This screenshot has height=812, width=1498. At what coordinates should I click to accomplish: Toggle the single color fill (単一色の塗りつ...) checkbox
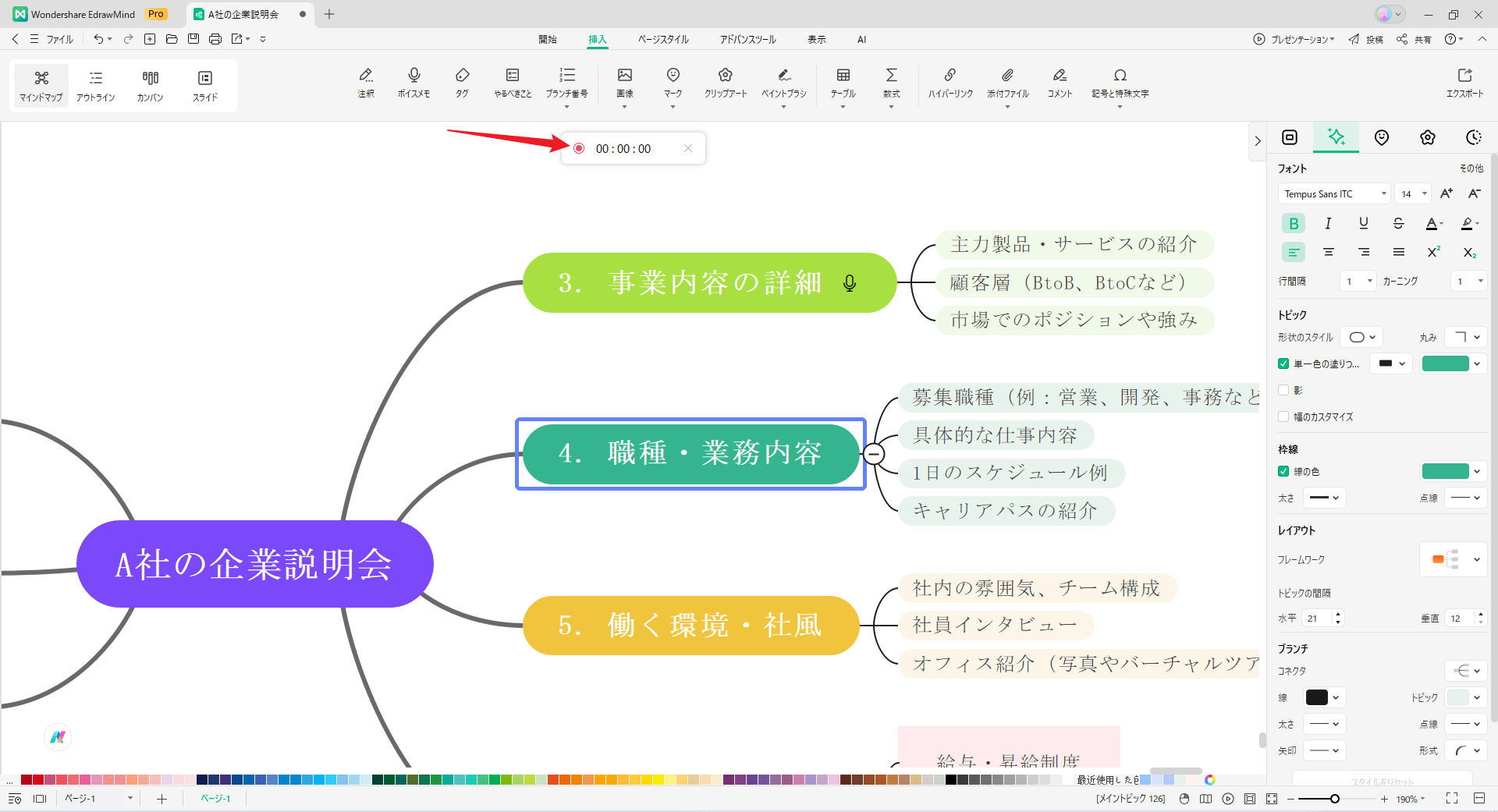pos(1283,363)
